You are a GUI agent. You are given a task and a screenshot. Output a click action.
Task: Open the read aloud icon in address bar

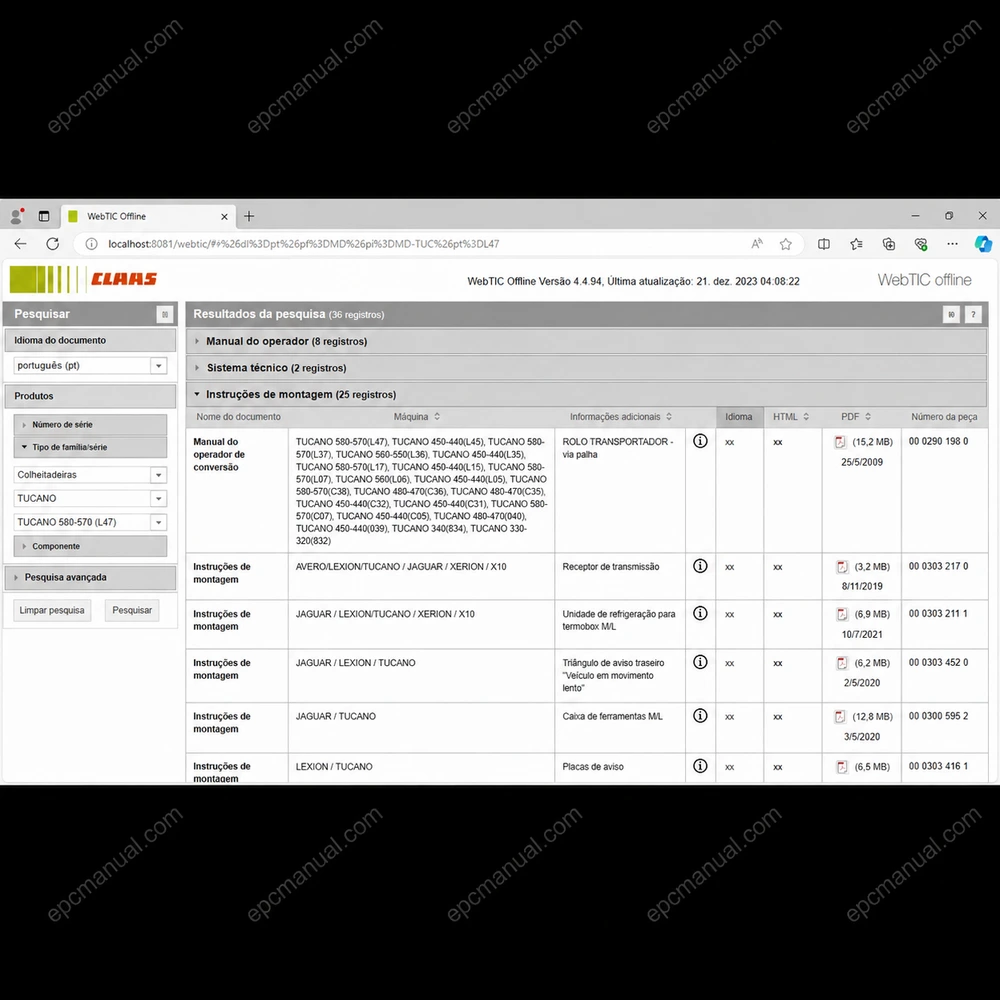[x=756, y=244]
